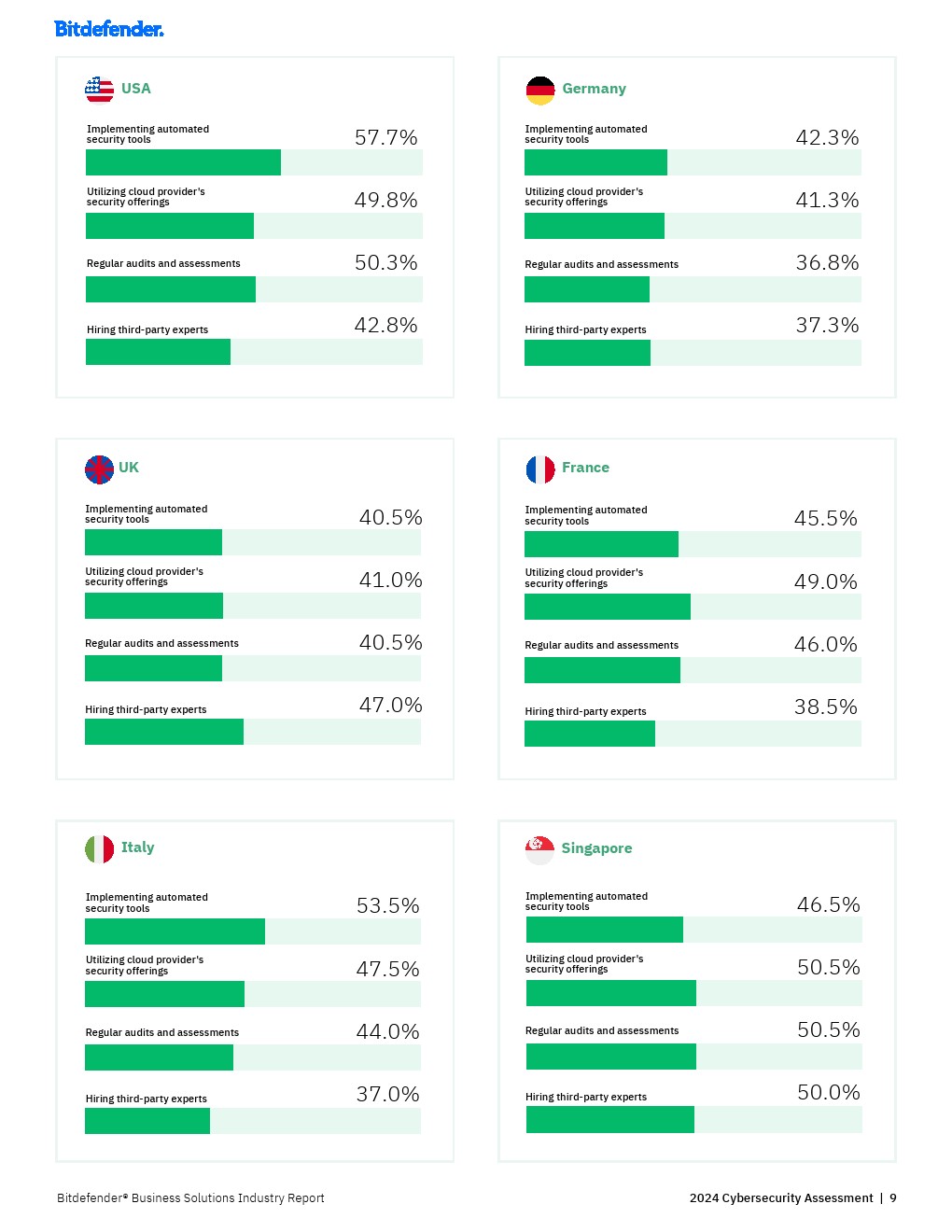Screen dimensions: 952x1232
Task: Click the UK flag icon
Action: (100, 469)
